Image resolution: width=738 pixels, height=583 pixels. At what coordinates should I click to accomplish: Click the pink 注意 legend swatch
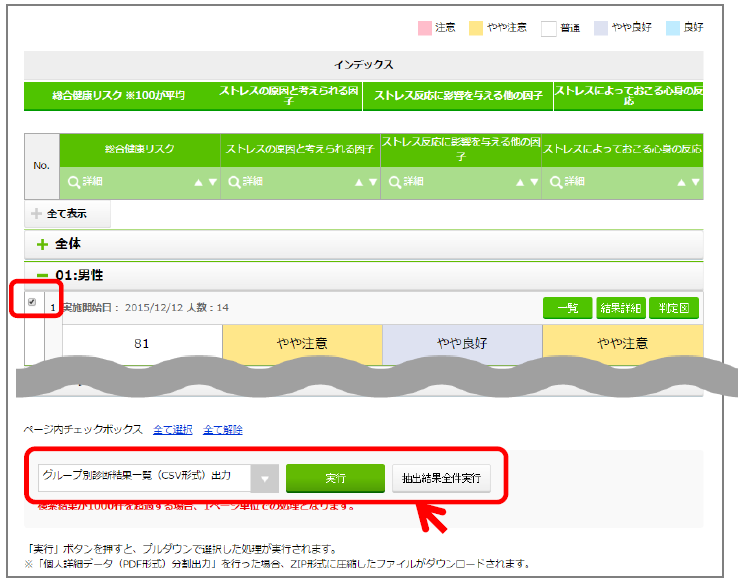coord(425,28)
